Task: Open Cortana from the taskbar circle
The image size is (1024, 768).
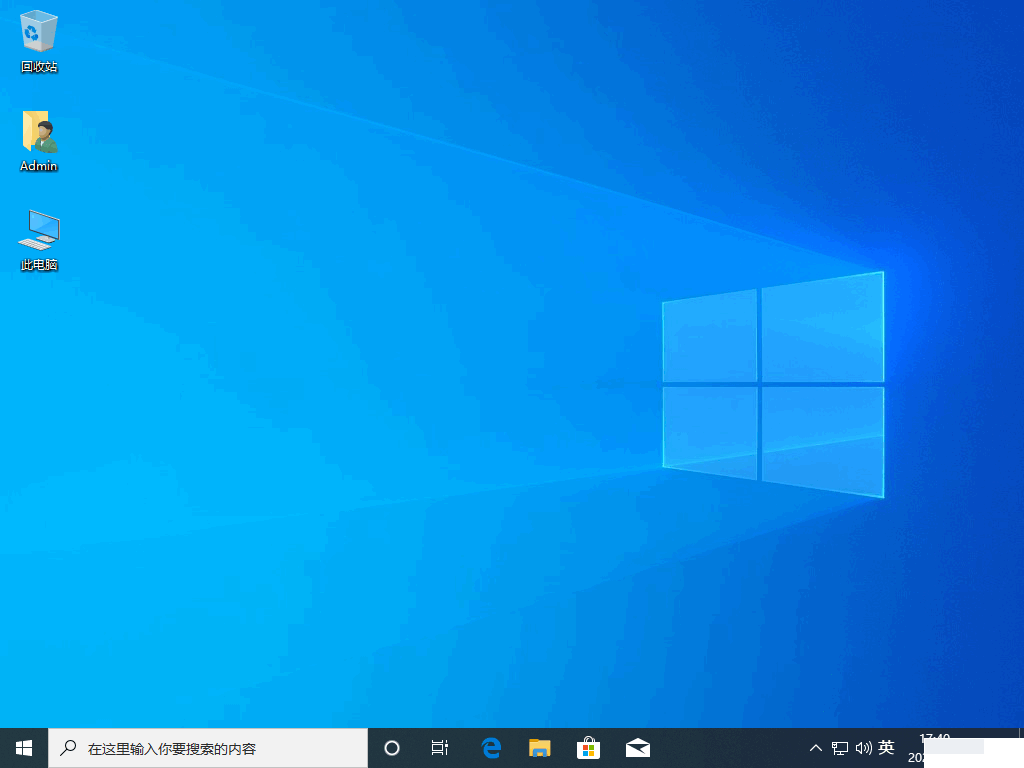Action: coord(392,748)
